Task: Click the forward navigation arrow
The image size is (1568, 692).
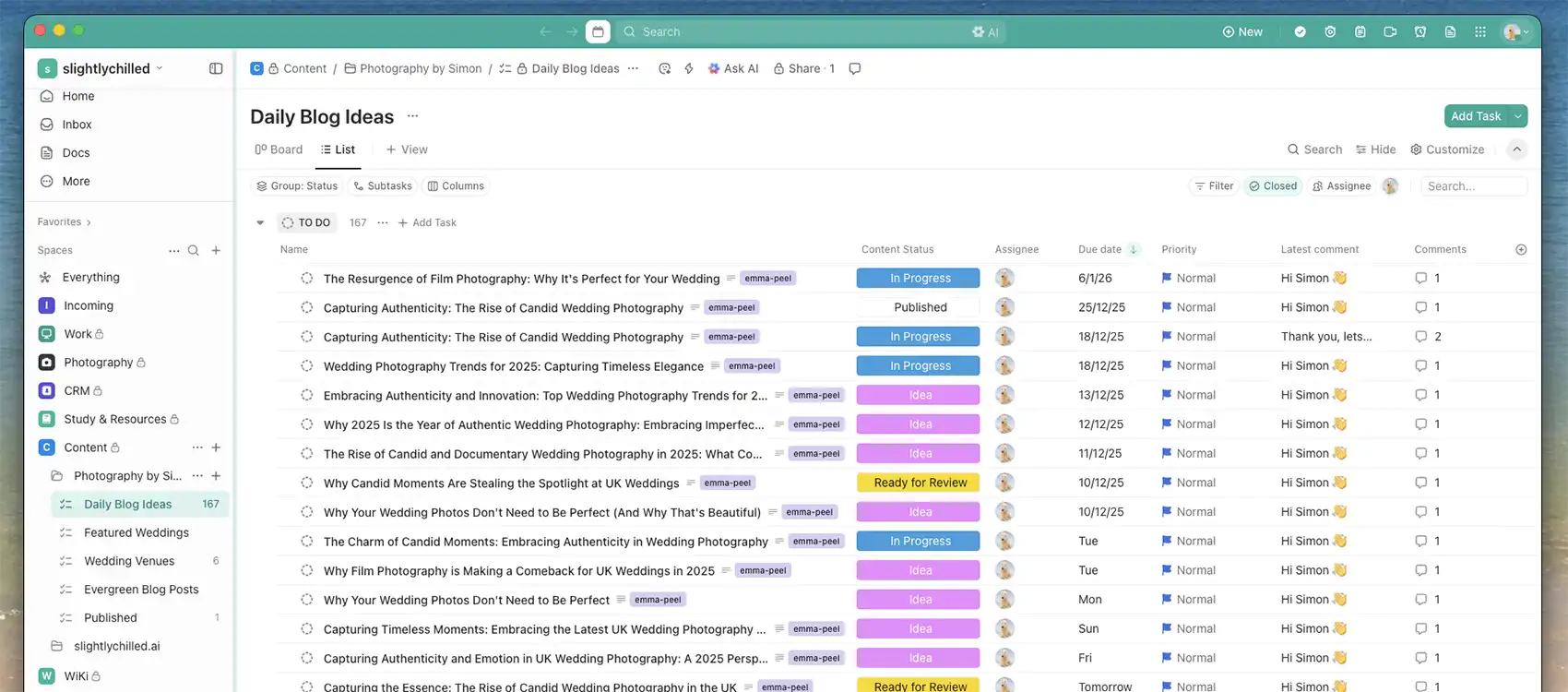Action: coord(572,31)
